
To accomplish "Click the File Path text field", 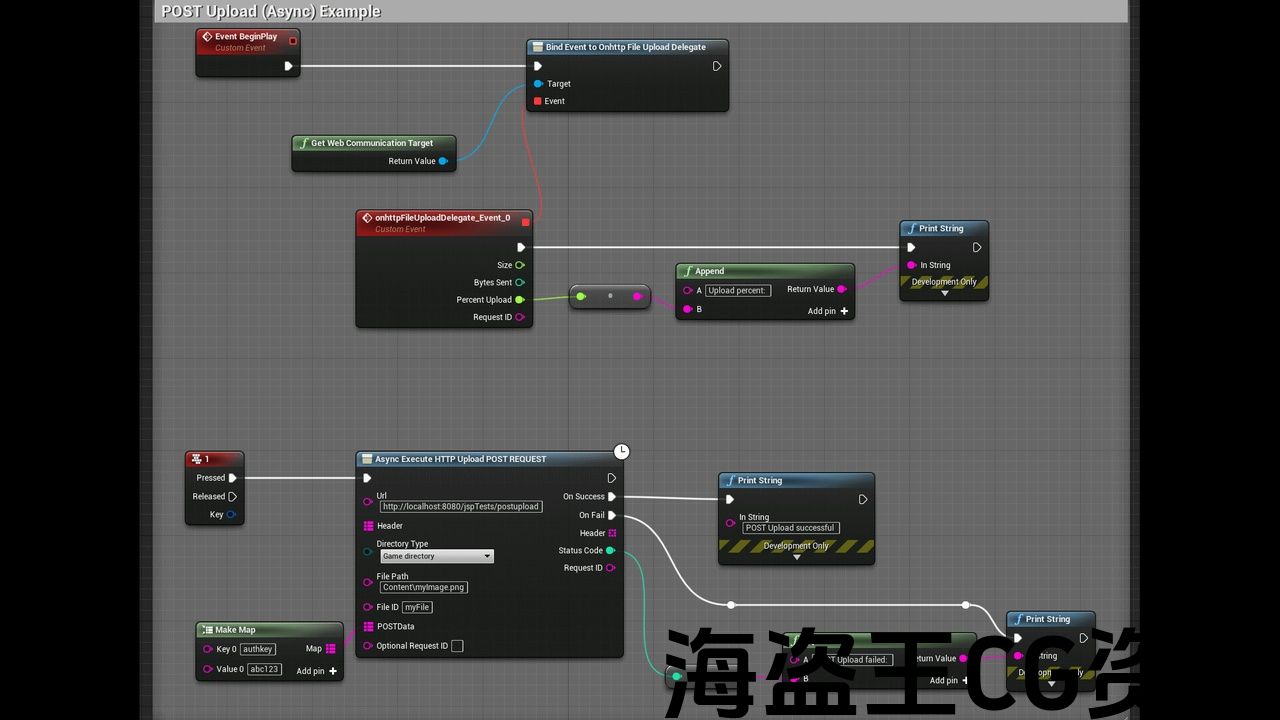I will (x=424, y=588).
